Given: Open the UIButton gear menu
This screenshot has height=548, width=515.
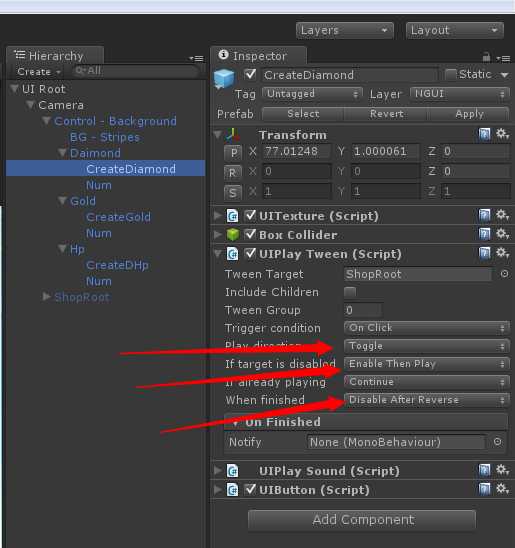Looking at the screenshot, I should 502,489.
